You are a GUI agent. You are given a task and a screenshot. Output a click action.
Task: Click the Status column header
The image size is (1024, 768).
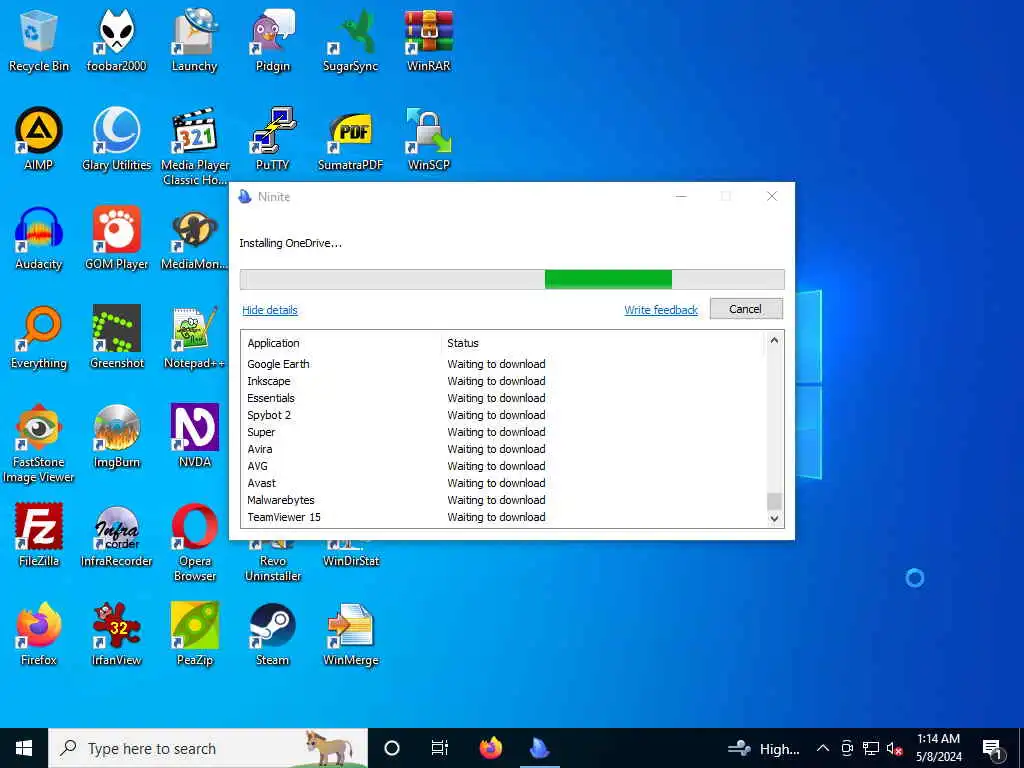(601, 343)
